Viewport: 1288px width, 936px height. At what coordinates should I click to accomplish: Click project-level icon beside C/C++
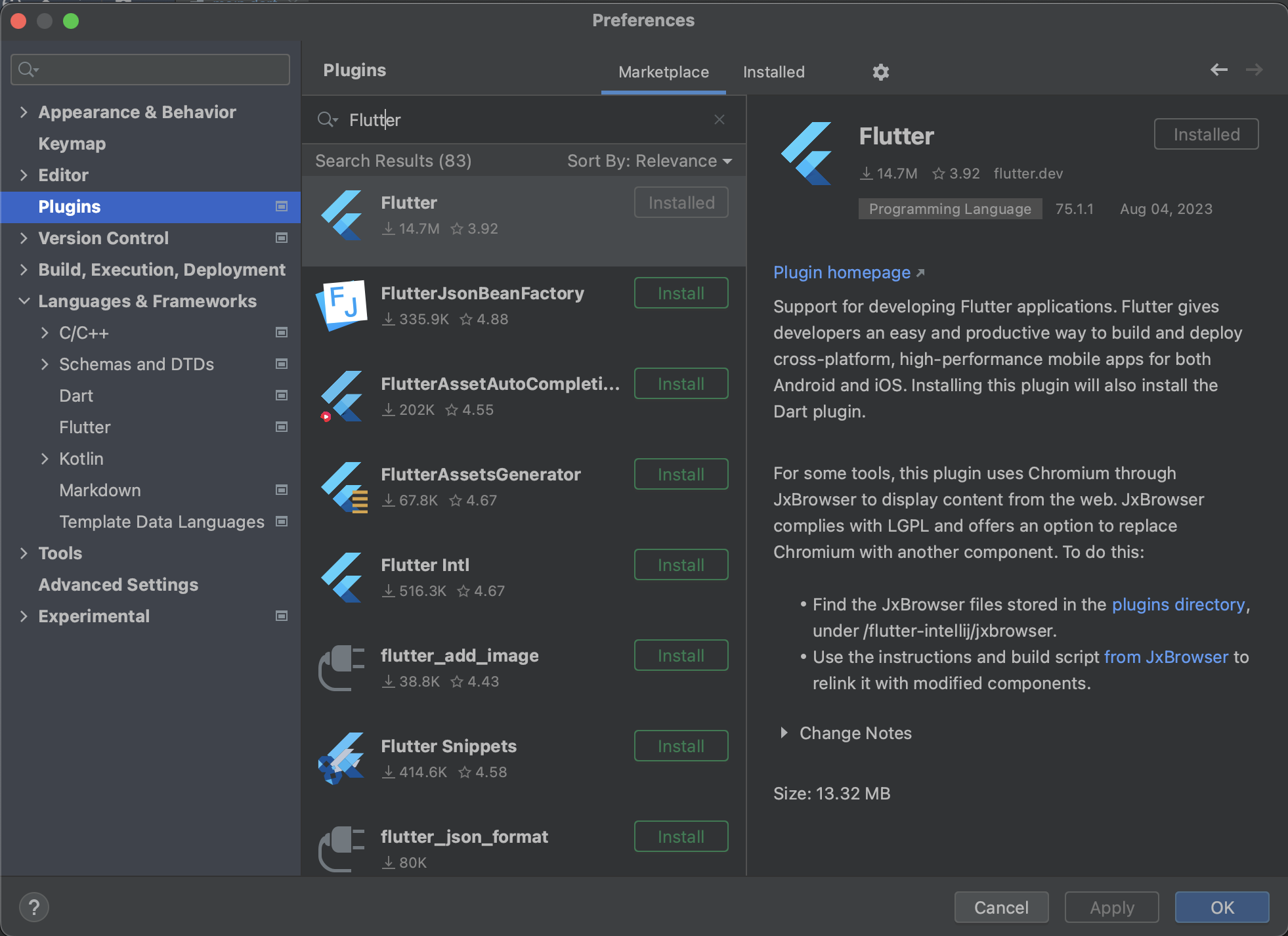pyautogui.click(x=282, y=333)
